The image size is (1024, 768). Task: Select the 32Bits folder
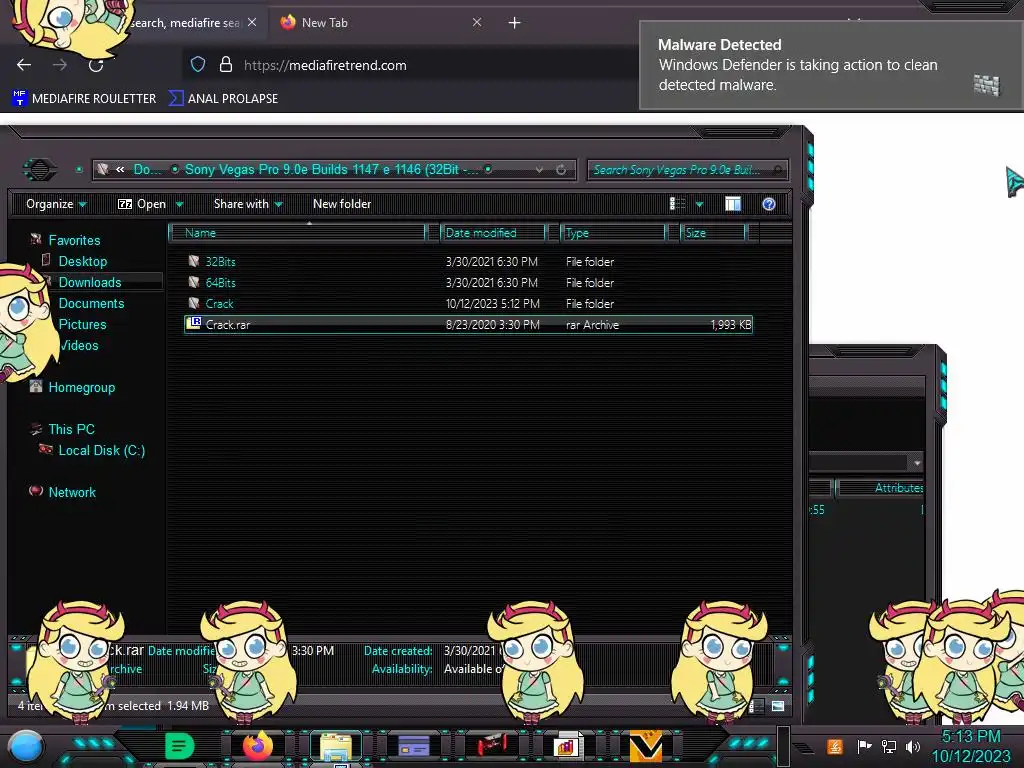coord(468,261)
